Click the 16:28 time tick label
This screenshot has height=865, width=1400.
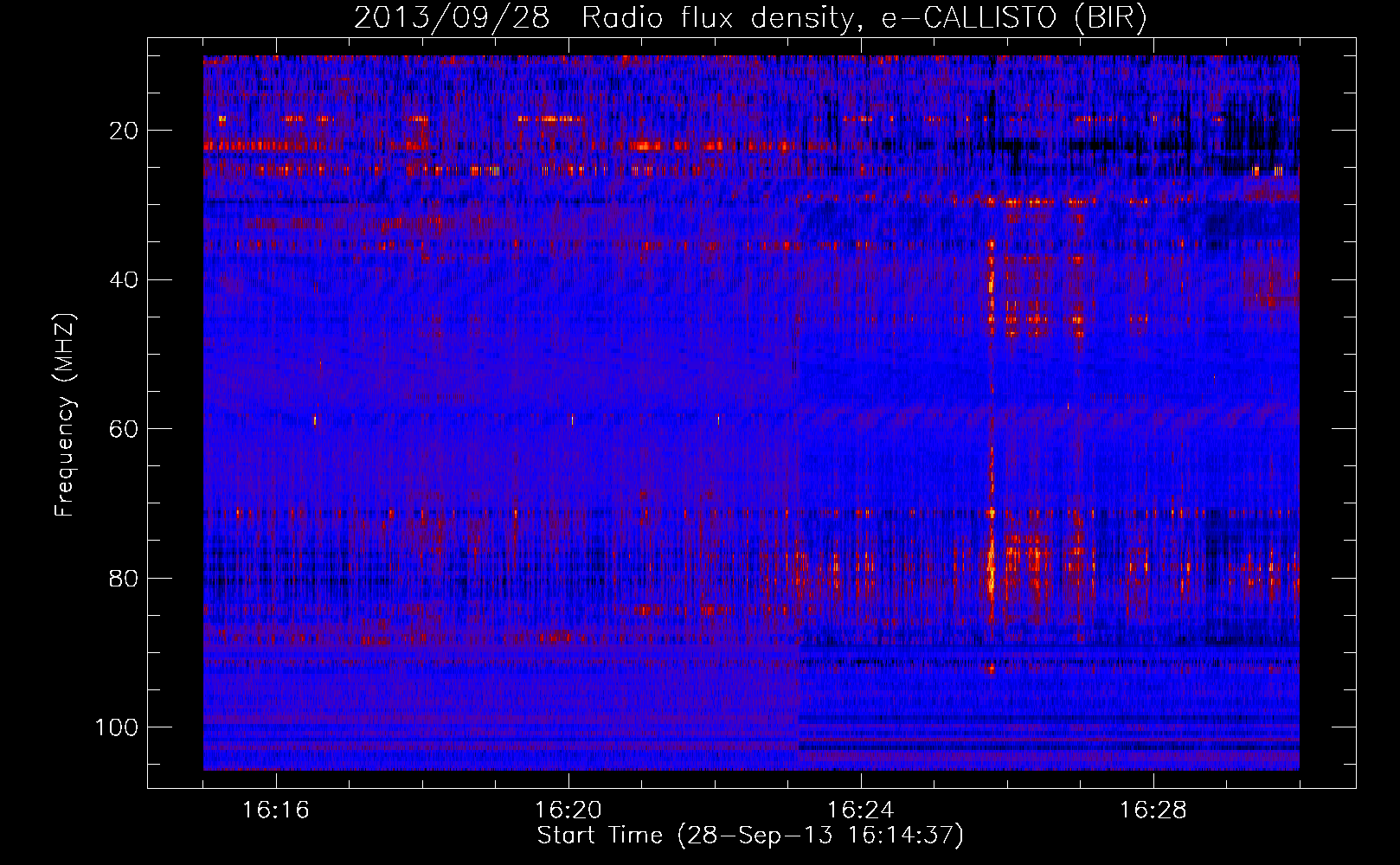pos(1153,811)
